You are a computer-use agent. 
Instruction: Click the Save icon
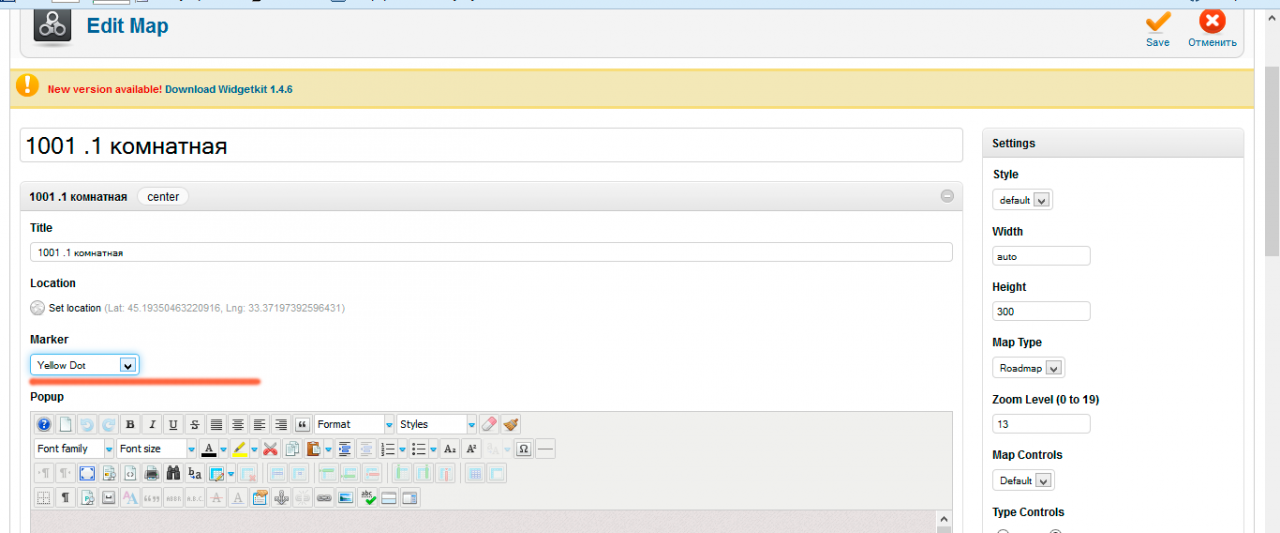point(1158,22)
